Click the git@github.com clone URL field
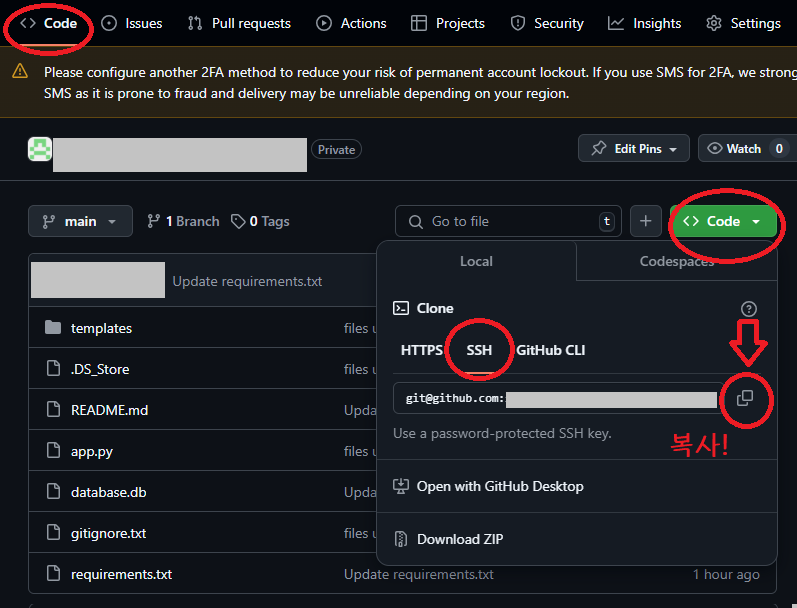 [x=559, y=398]
